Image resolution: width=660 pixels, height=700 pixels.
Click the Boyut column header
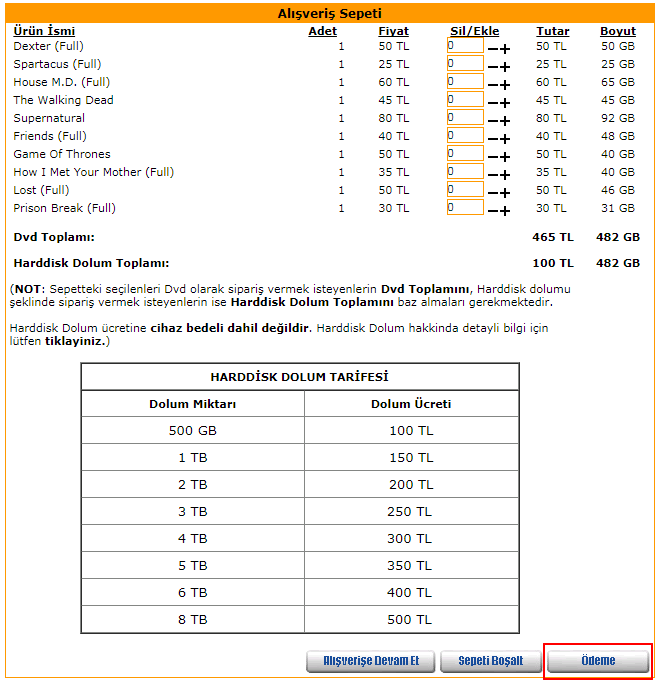(618, 31)
